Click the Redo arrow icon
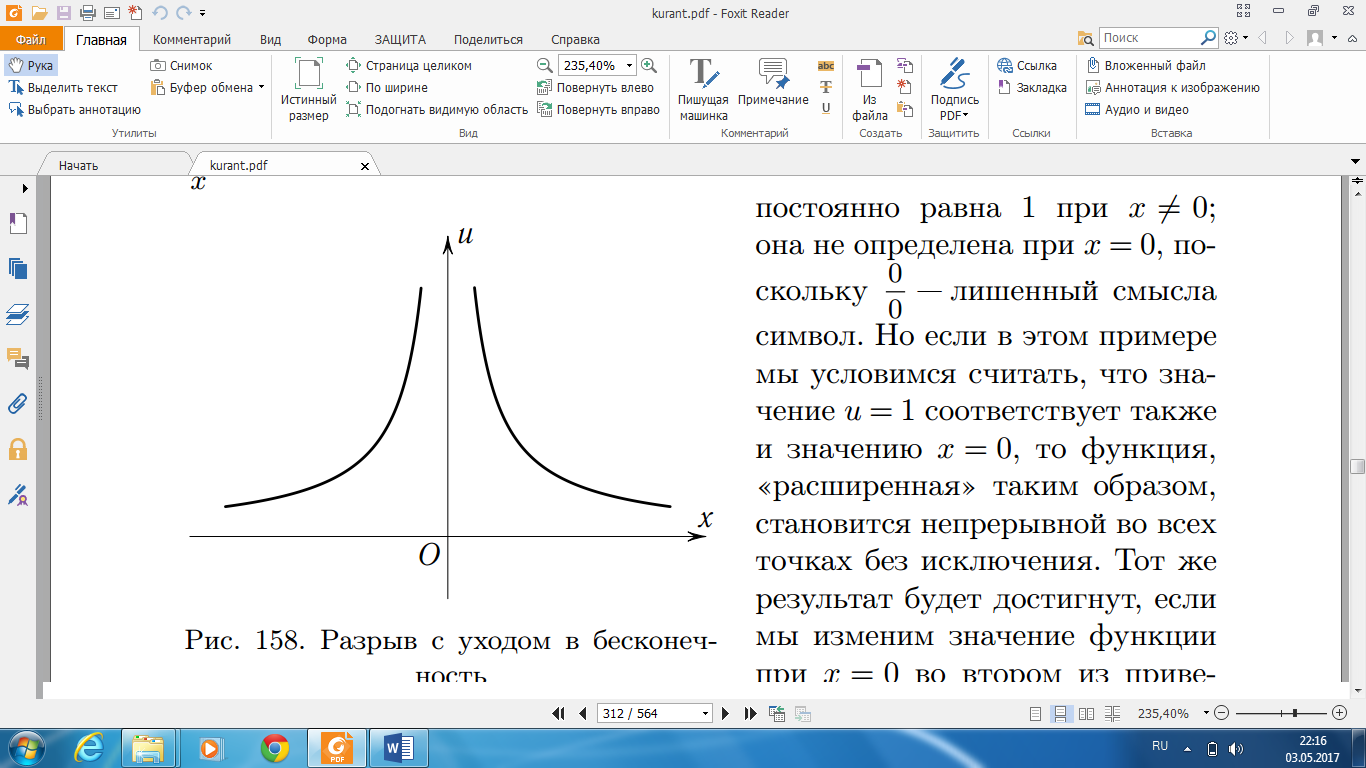This screenshot has height=768, width=1366. pos(183,13)
